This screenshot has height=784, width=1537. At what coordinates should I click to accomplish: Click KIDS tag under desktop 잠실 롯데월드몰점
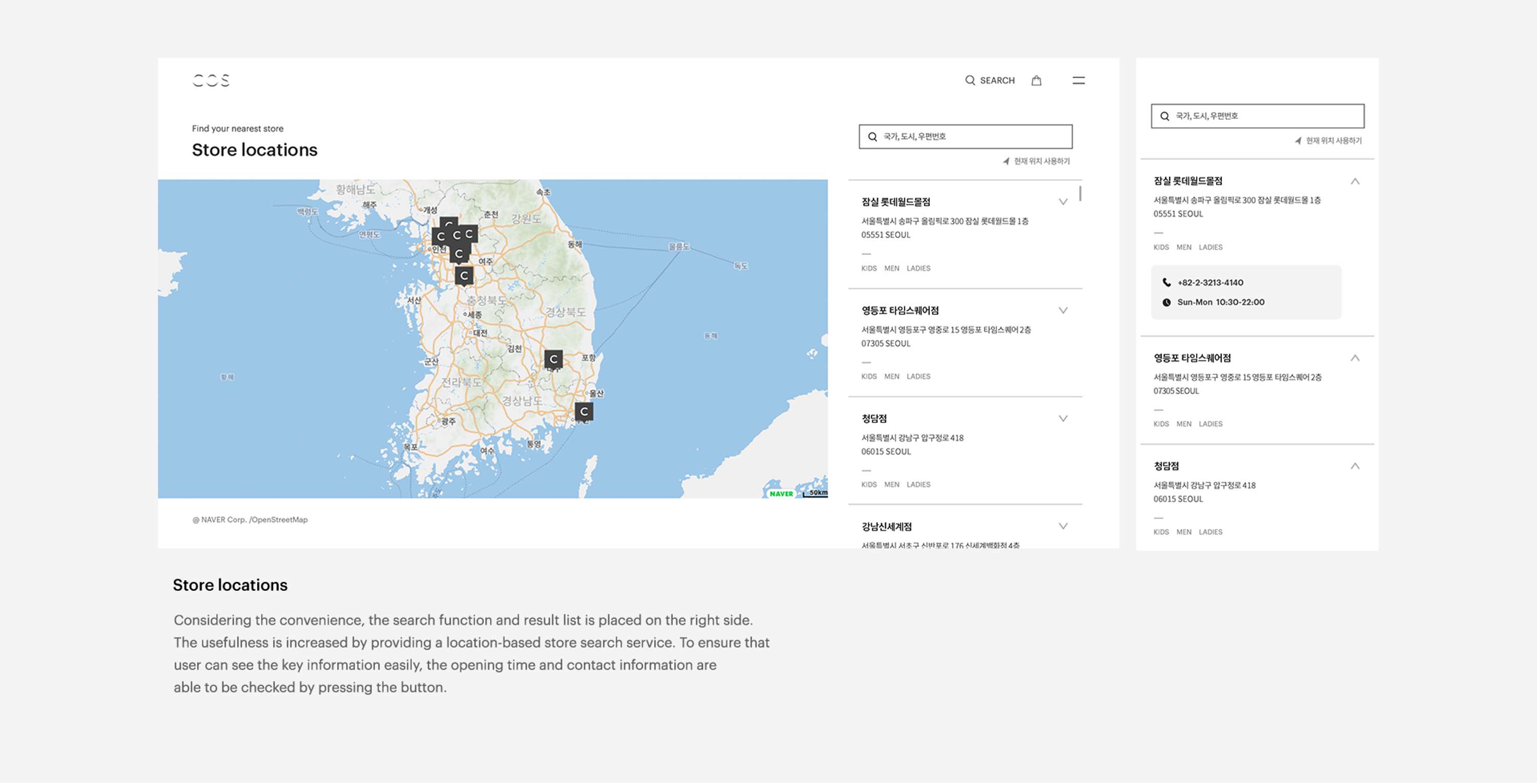(869, 268)
